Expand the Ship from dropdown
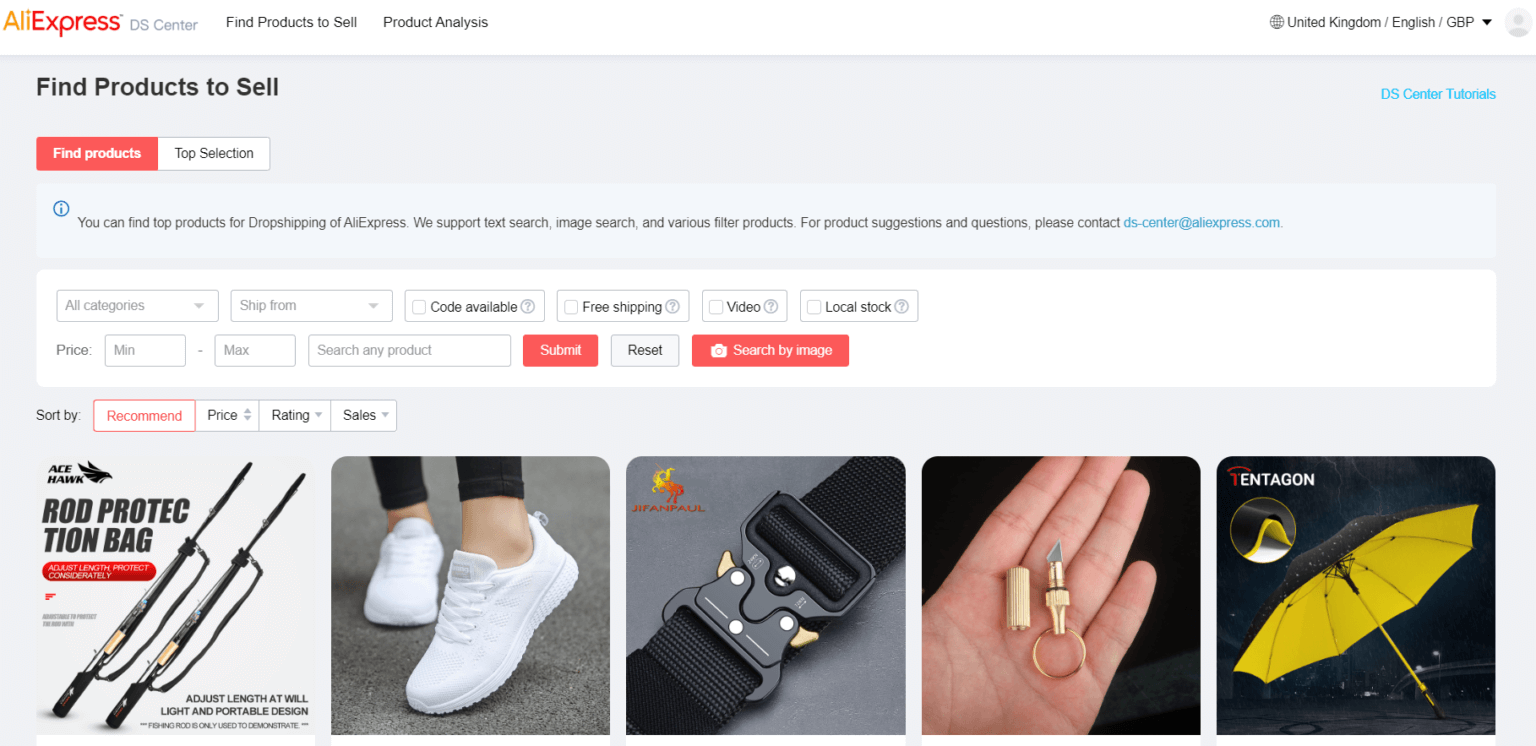This screenshot has width=1536, height=746. [311, 306]
